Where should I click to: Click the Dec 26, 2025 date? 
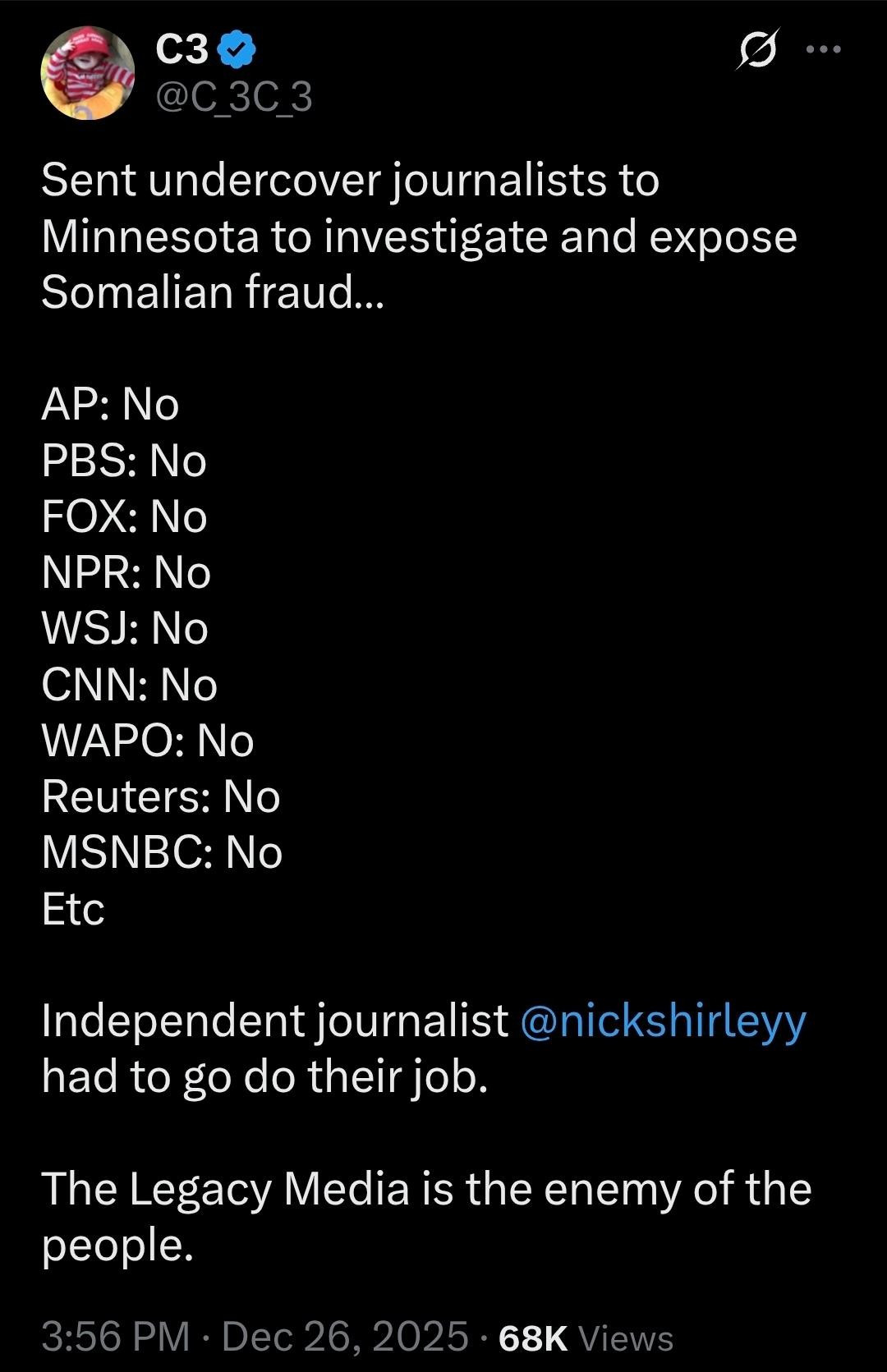(345, 1336)
